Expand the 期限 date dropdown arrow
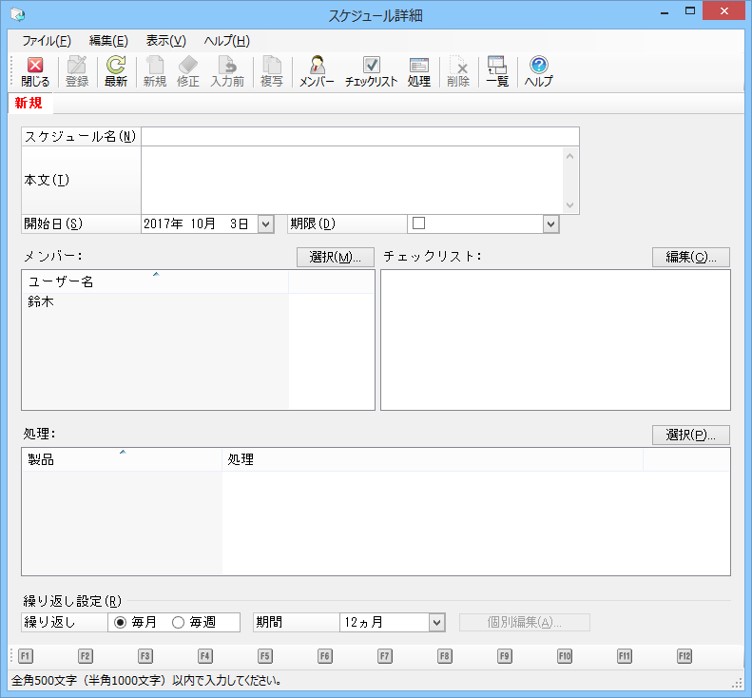This screenshot has height=698, width=752. 550,224
